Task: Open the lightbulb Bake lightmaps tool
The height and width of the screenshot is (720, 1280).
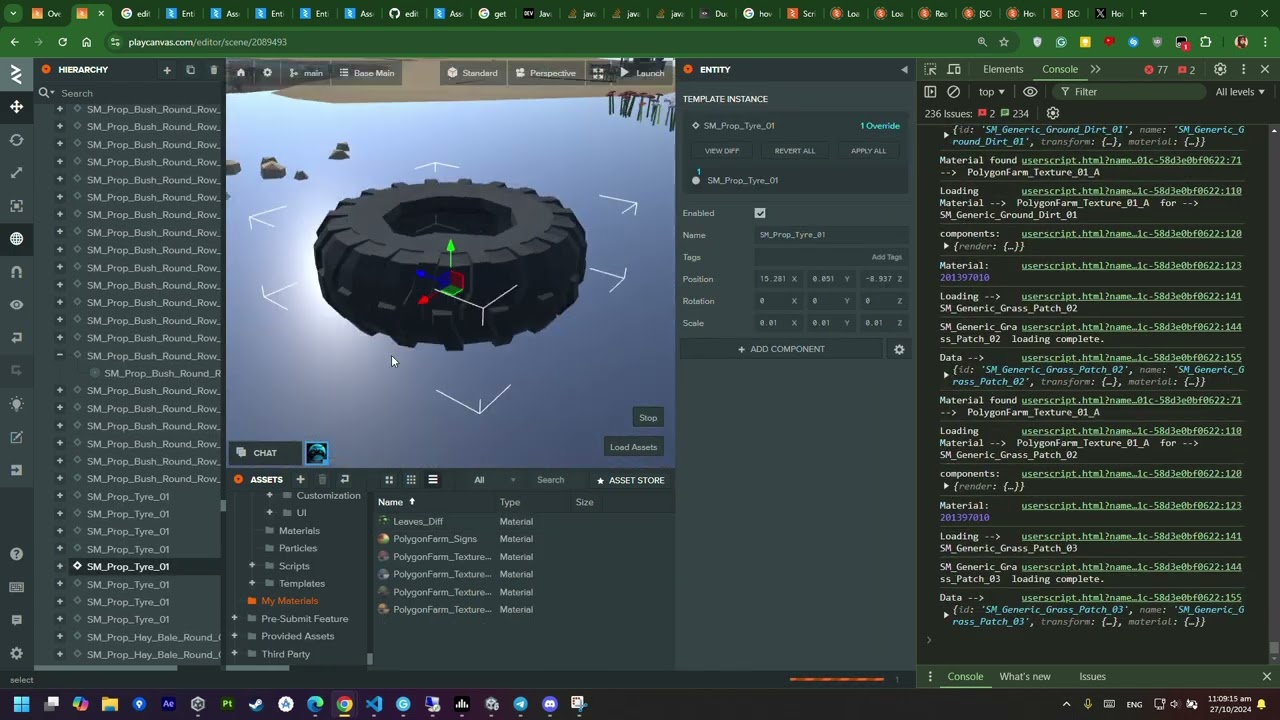Action: point(16,404)
